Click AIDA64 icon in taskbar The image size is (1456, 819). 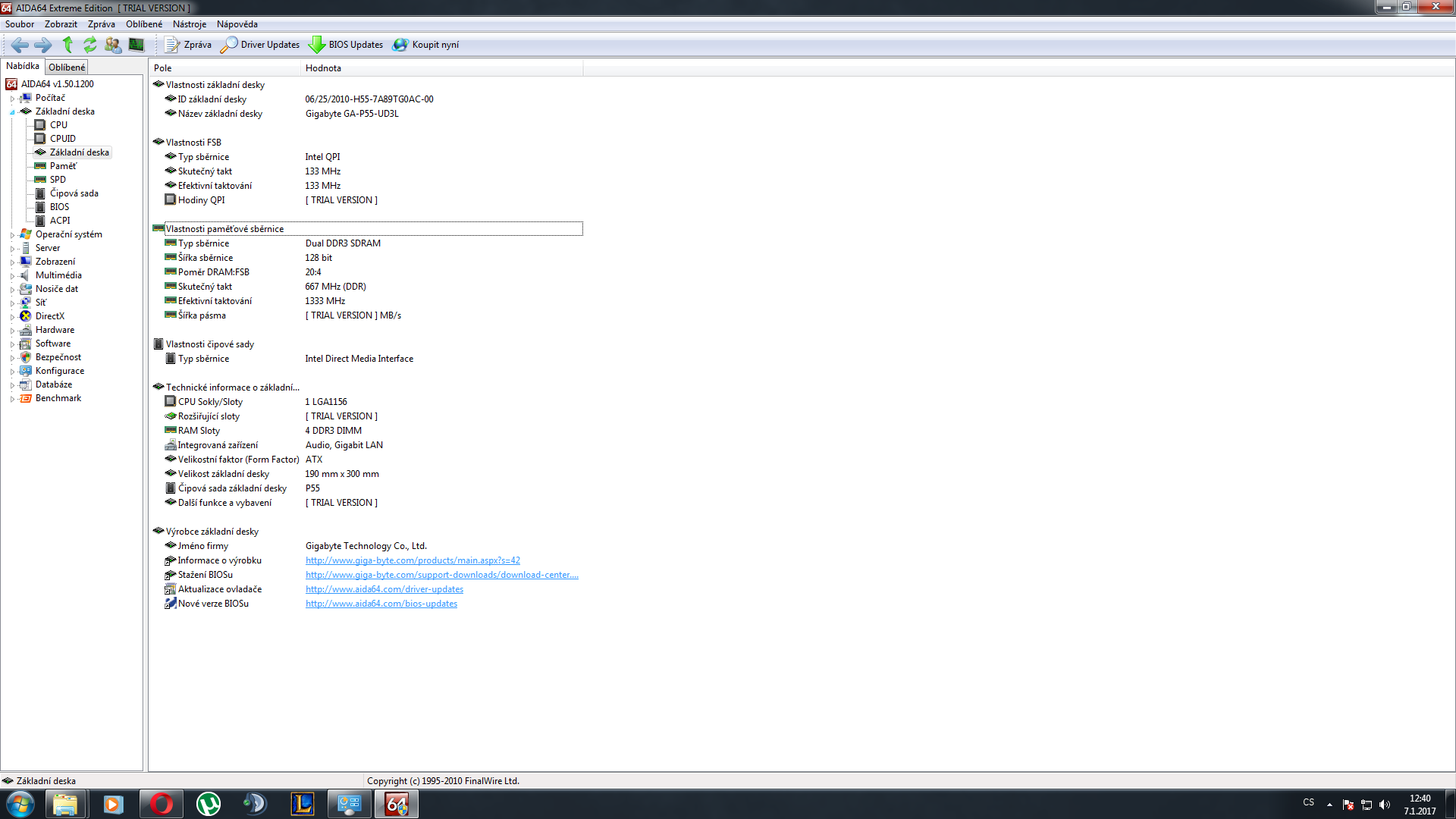[x=397, y=804]
